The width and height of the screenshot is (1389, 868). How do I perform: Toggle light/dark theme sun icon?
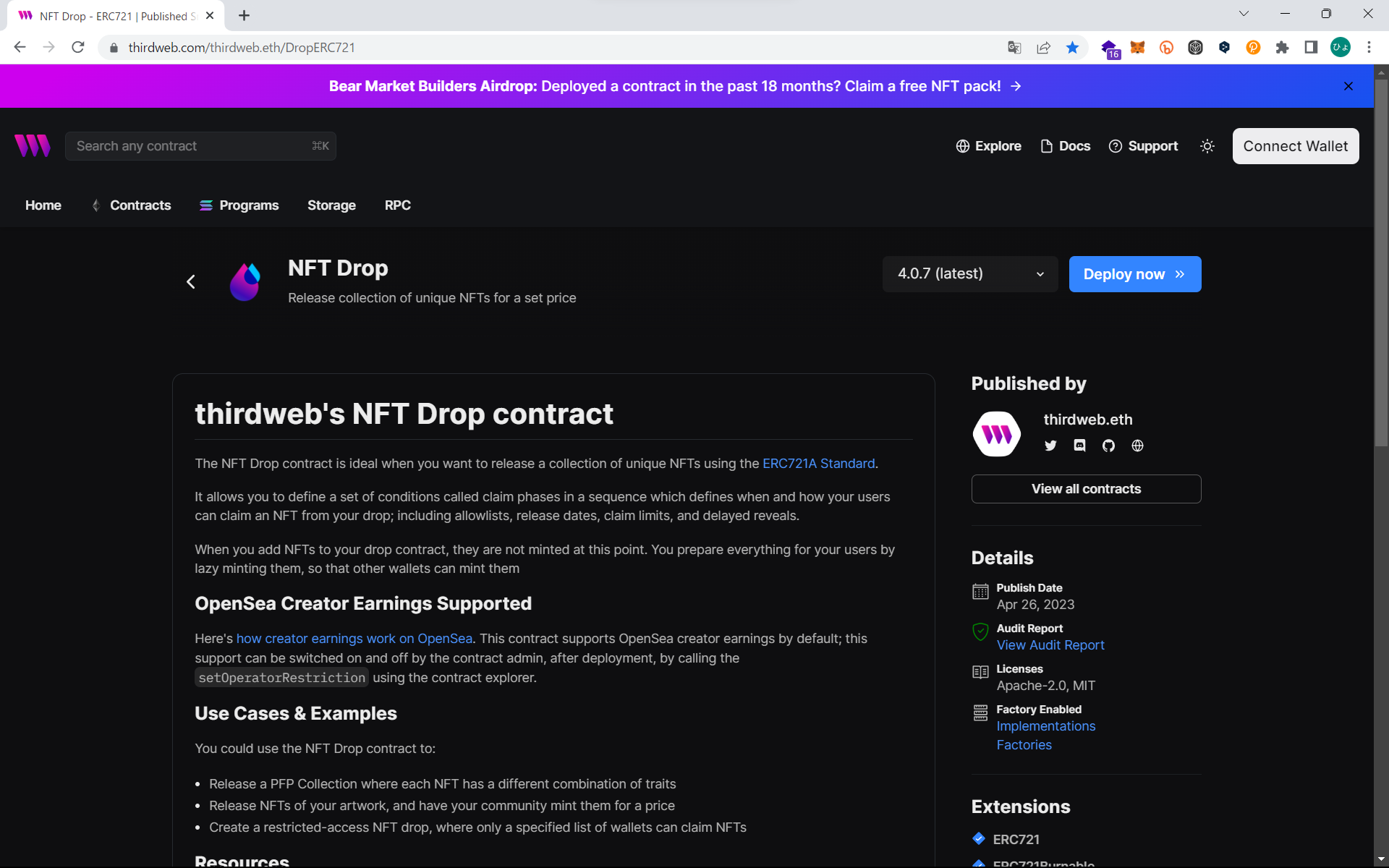[1207, 146]
